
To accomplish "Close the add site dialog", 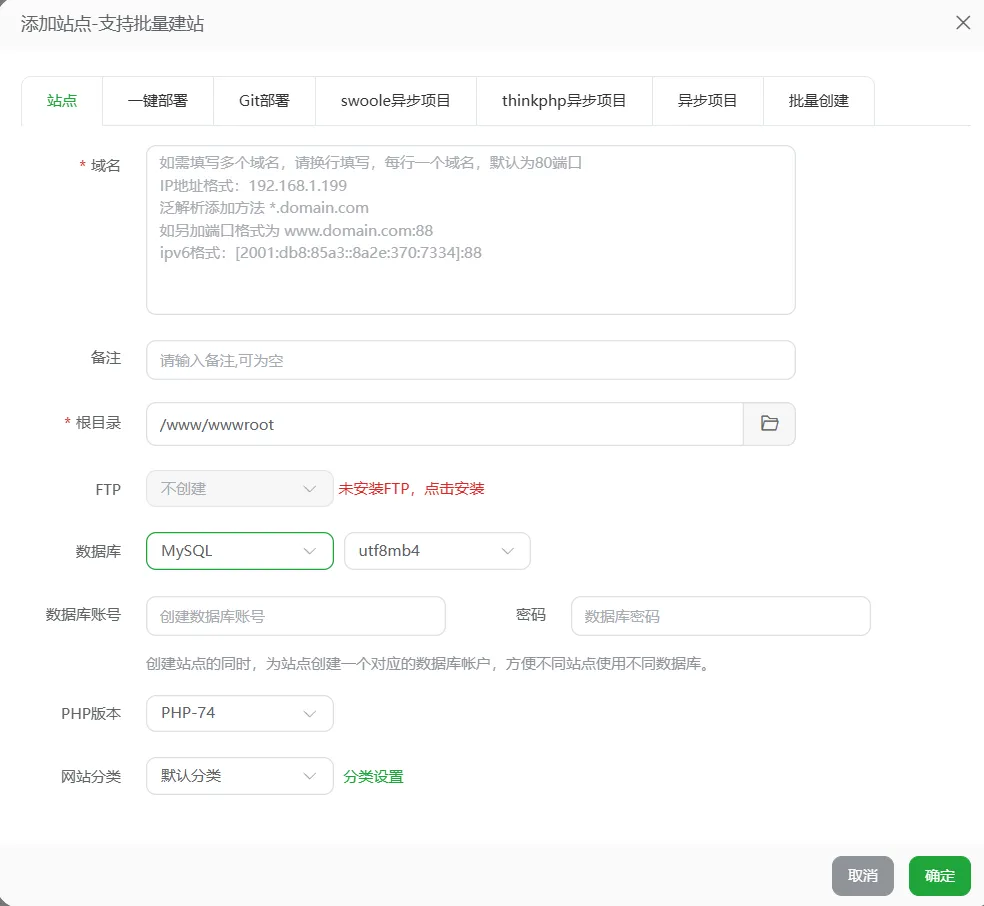I will 963,23.
